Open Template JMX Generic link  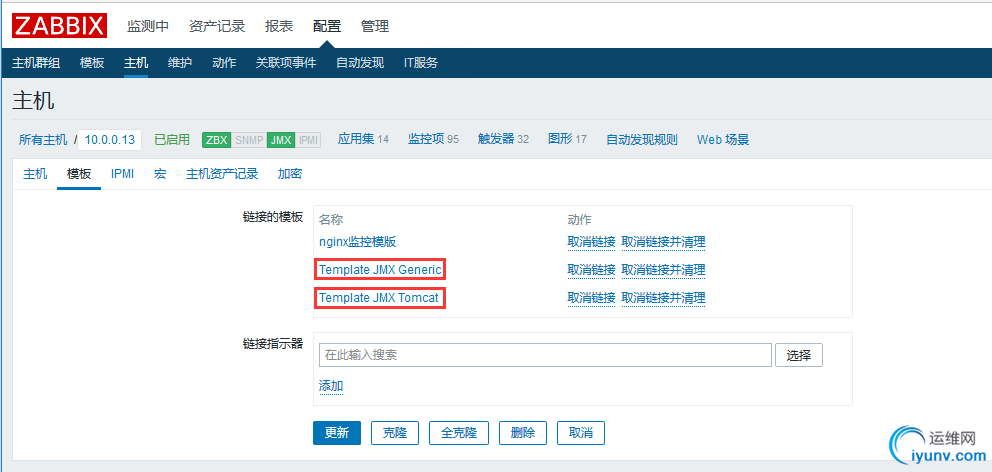pos(380,270)
